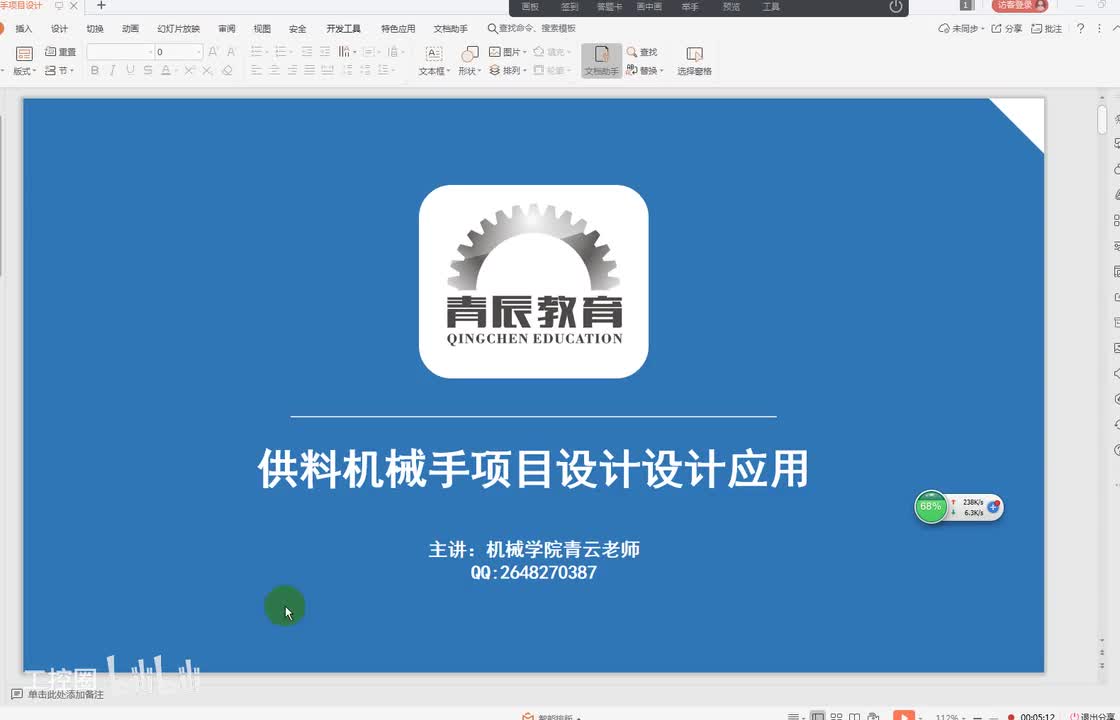Open the 幻灯片放映 slideshow tab
Viewport: 1120px width, 720px height.
pos(179,29)
